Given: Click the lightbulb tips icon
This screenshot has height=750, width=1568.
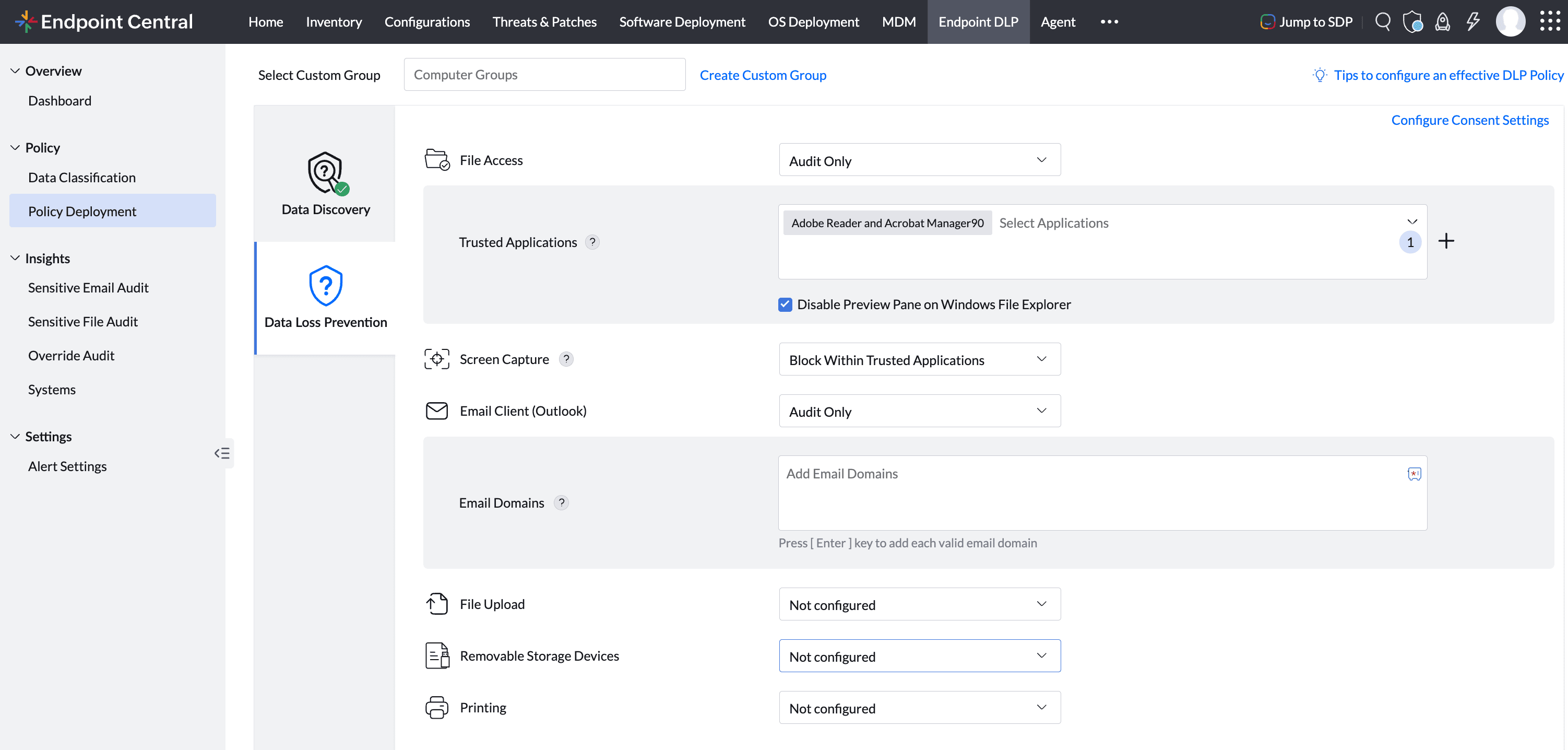Looking at the screenshot, I should click(x=1320, y=75).
